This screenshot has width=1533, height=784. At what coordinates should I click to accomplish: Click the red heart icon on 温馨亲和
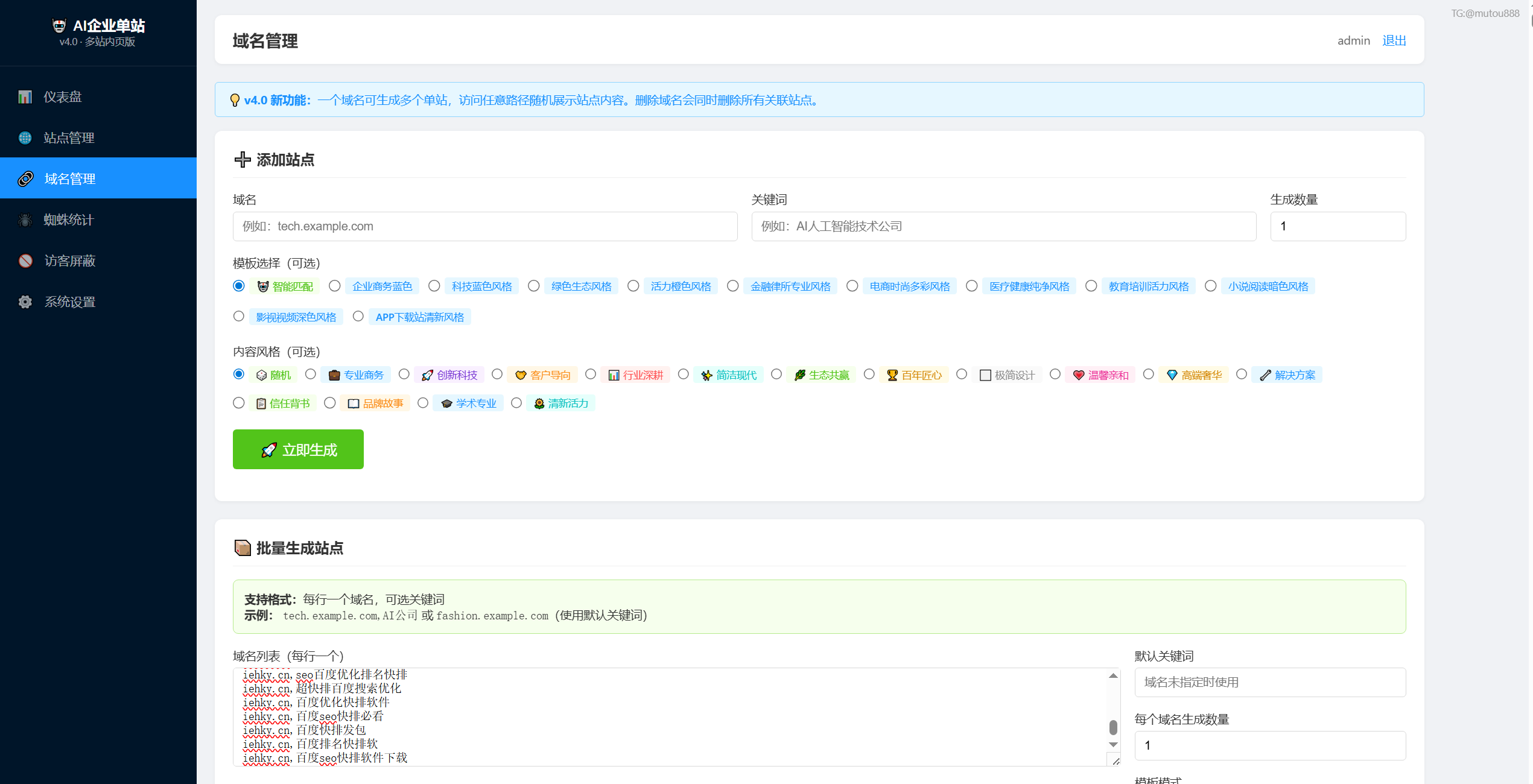coord(1079,375)
